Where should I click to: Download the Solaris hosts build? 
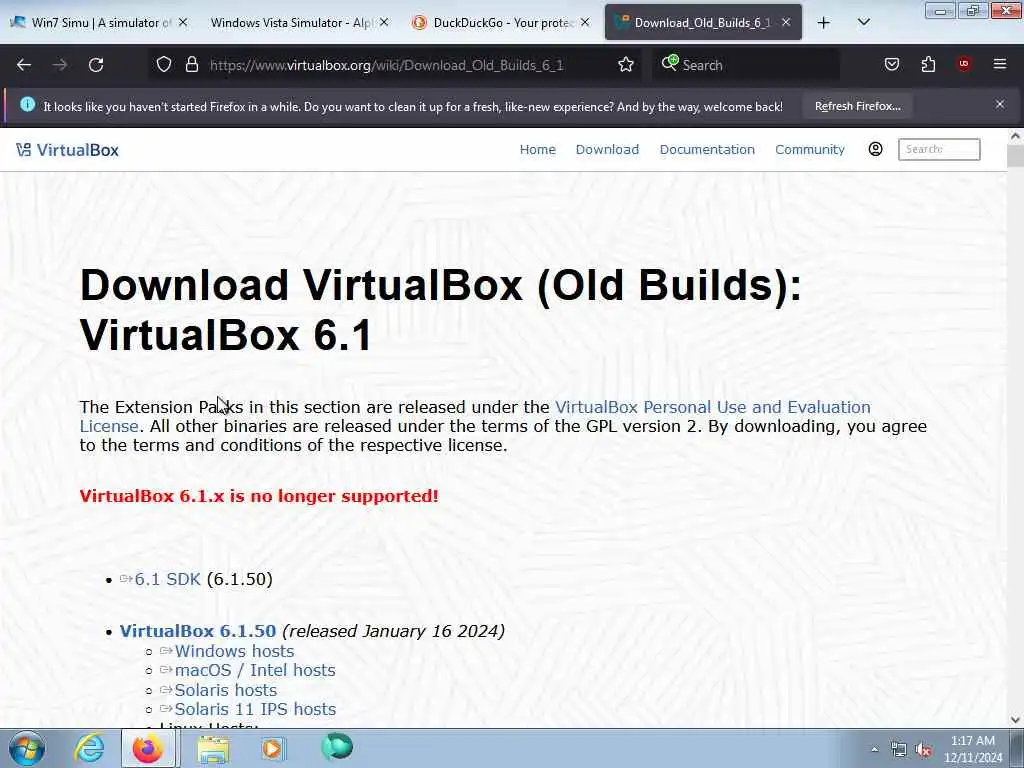point(225,690)
